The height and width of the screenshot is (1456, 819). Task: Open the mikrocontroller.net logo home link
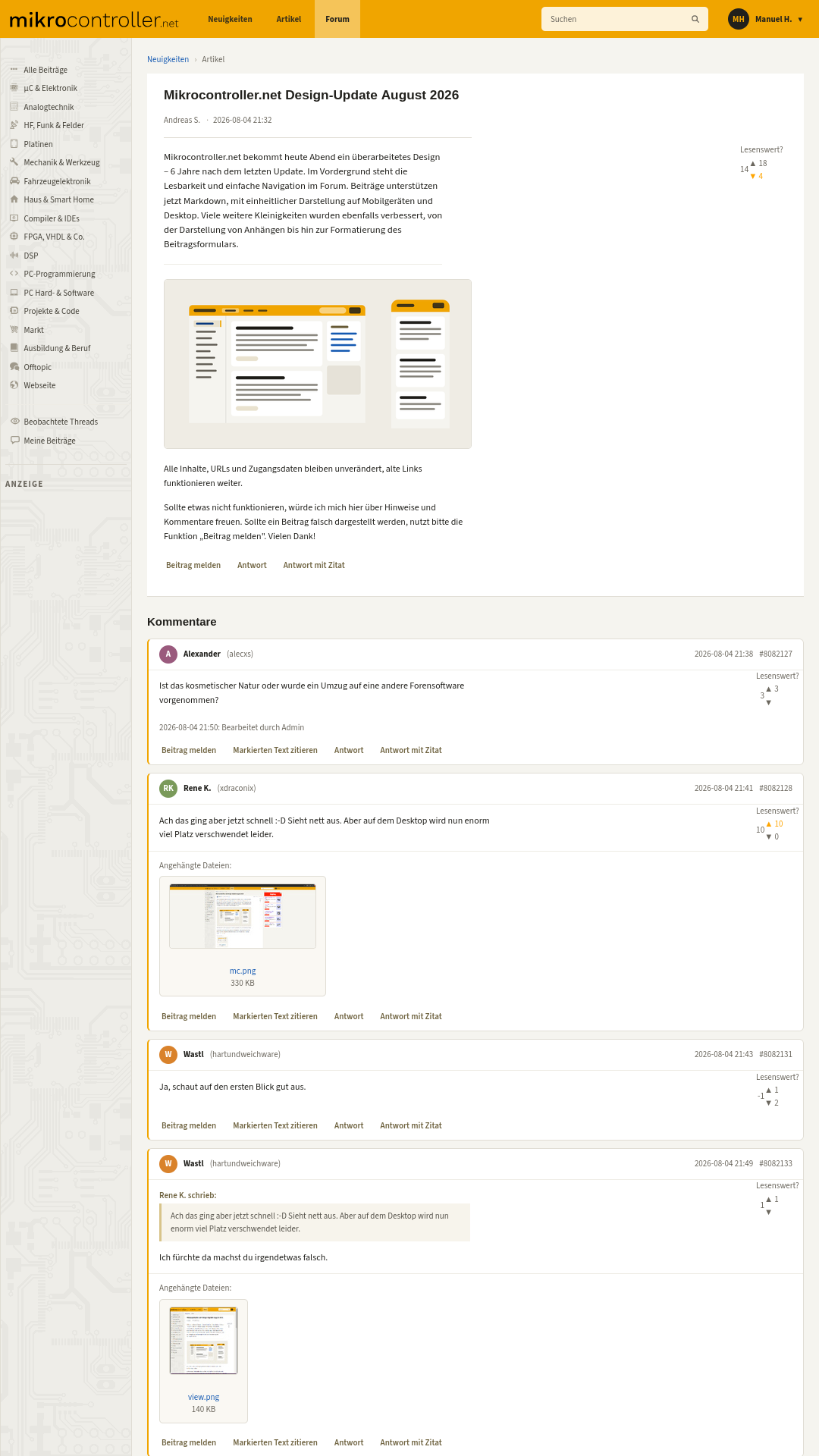[94, 20]
